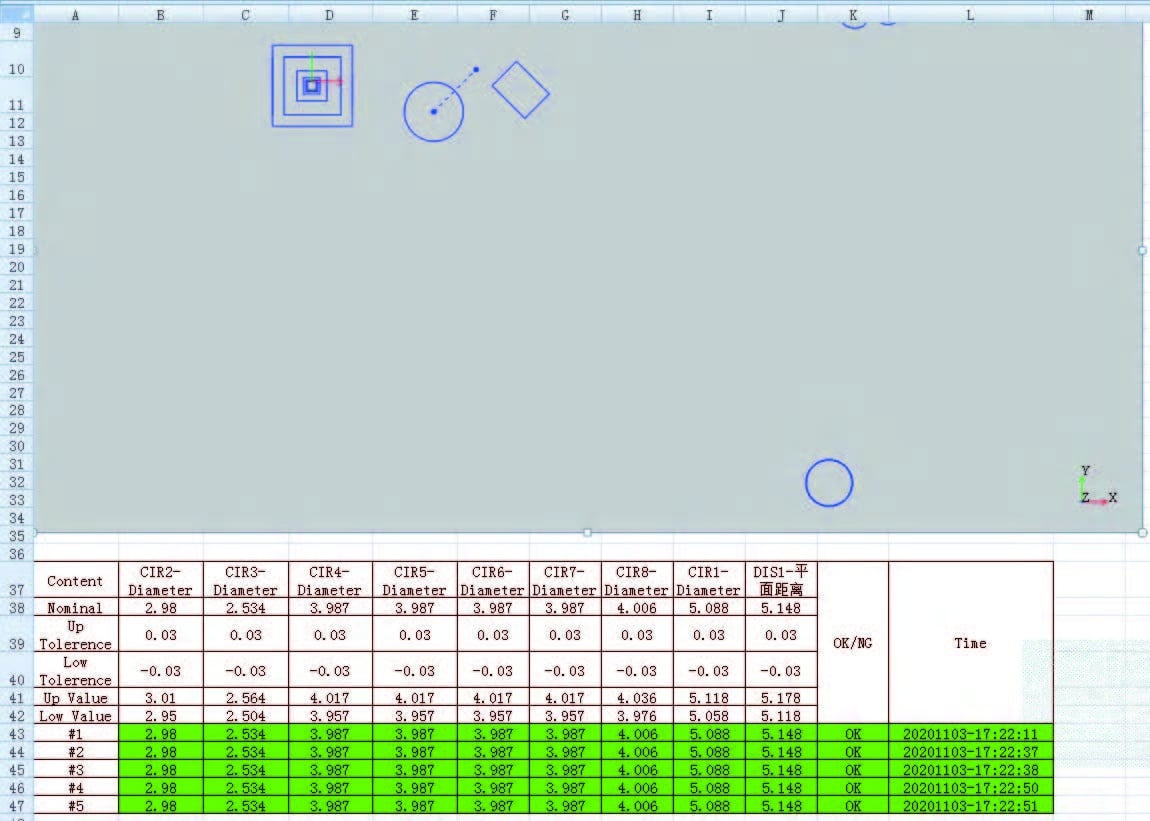Click the Select All corner box
This screenshot has width=1150, height=821.
[17, 15]
